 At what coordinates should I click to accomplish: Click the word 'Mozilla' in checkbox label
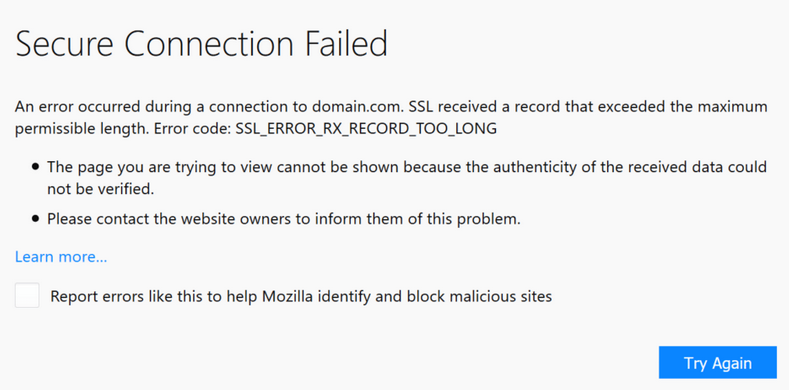[x=290, y=296]
